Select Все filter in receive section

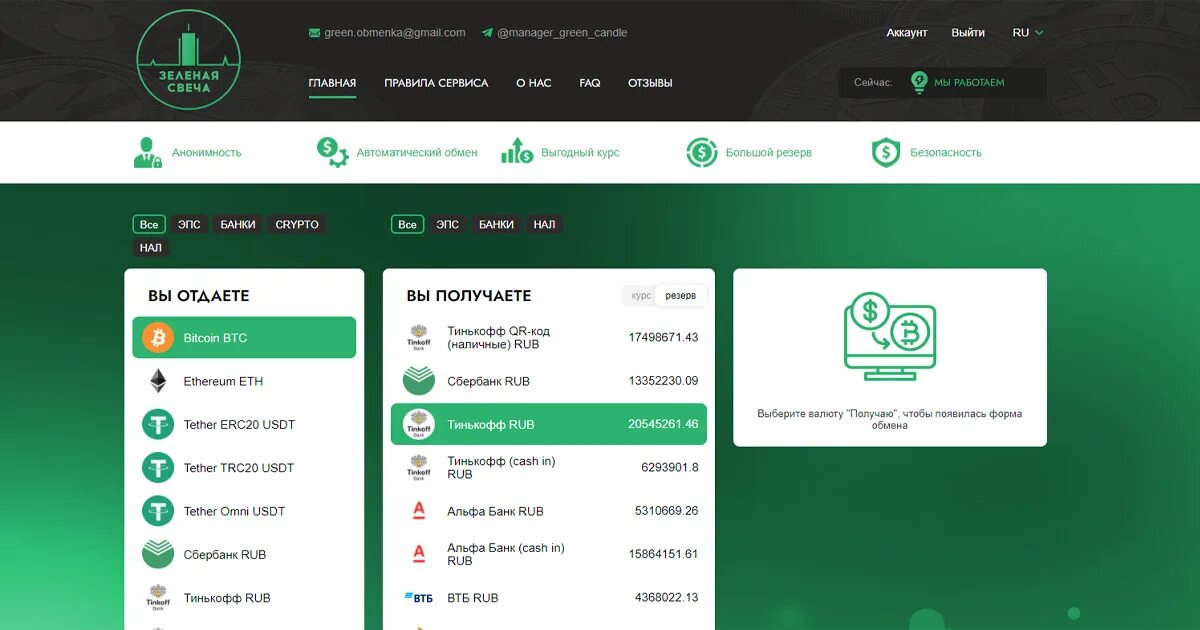tap(407, 224)
